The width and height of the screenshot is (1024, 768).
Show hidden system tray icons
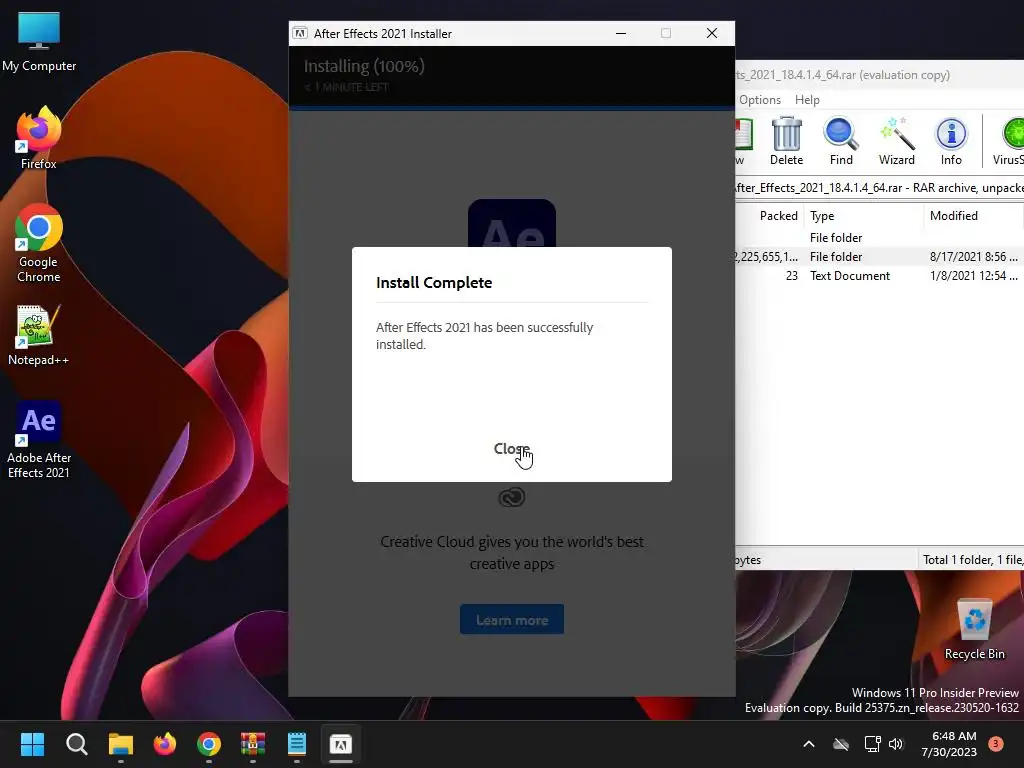tap(808, 744)
